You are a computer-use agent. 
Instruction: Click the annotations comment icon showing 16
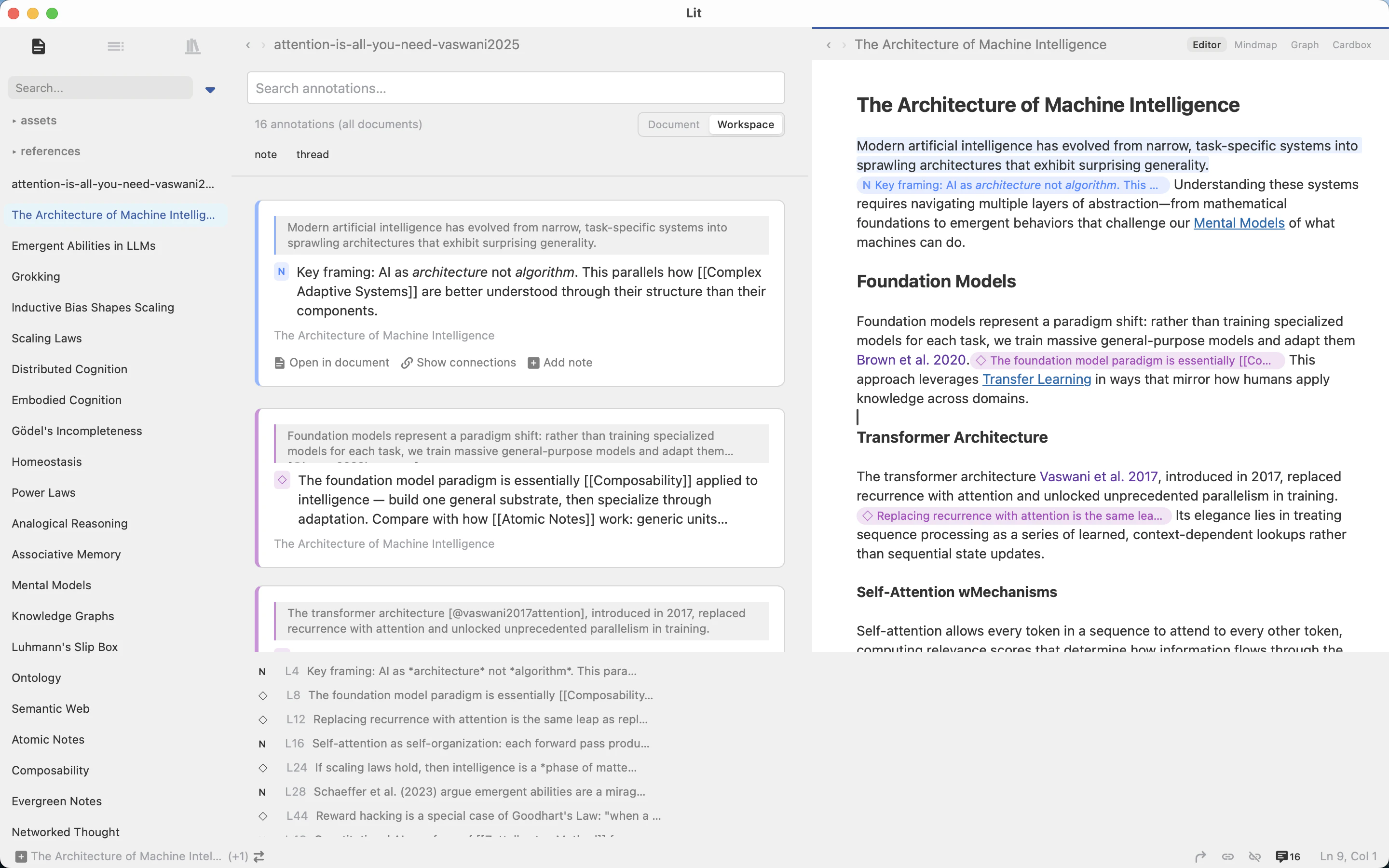click(1287, 856)
